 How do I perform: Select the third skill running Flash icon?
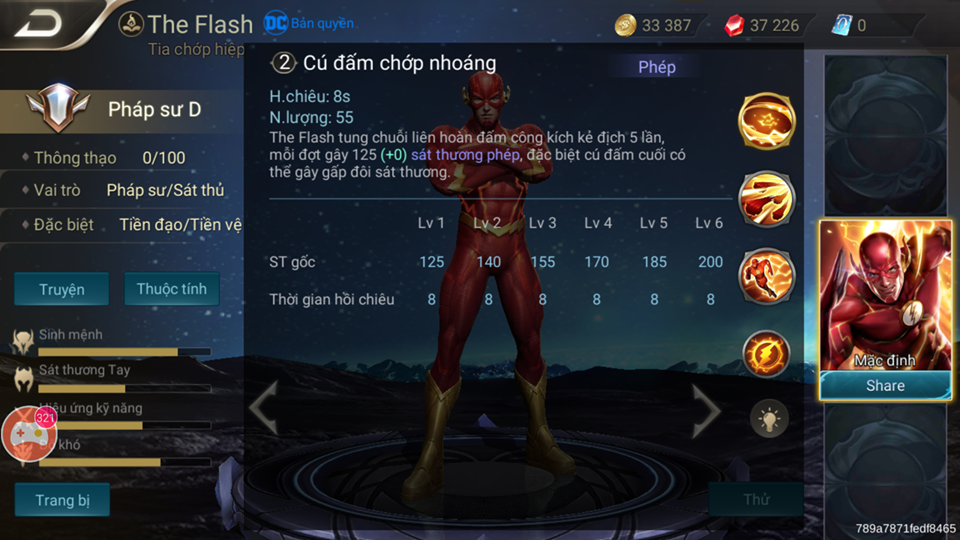(x=767, y=276)
